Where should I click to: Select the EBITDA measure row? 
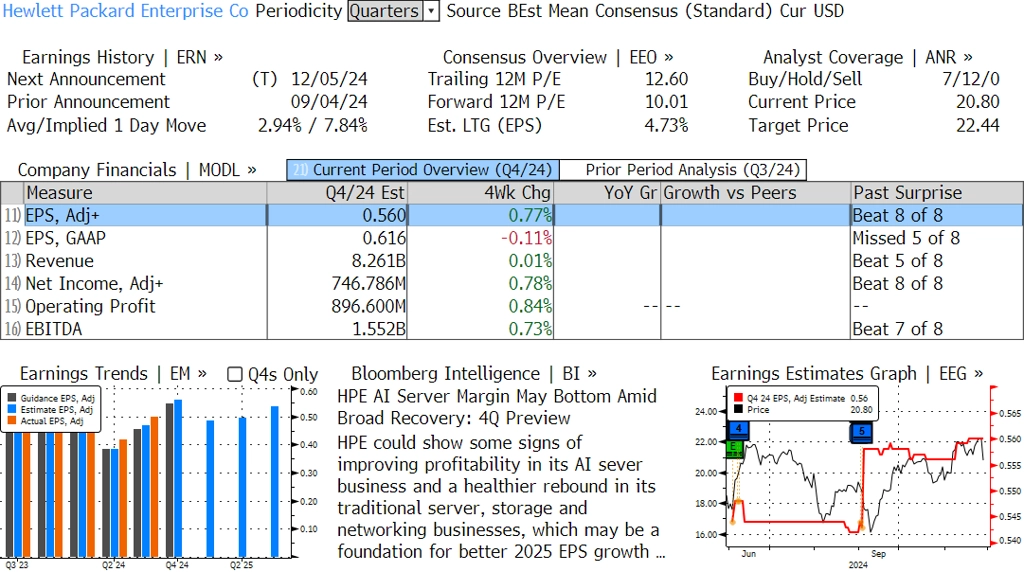(512, 329)
